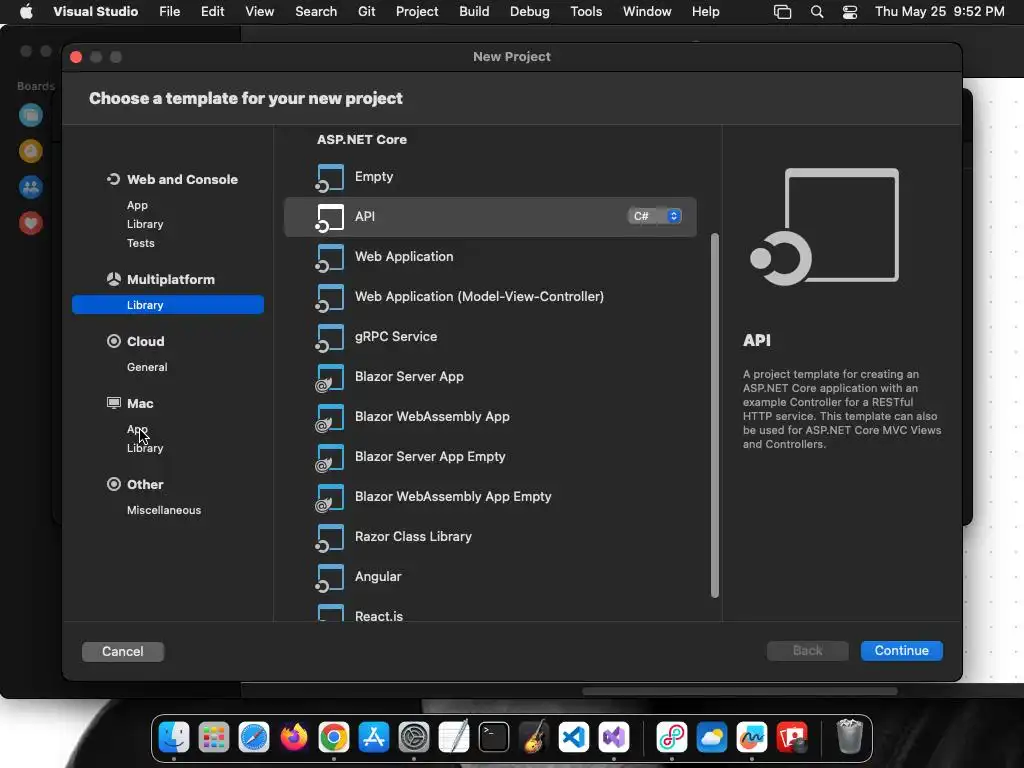
Task: Select the Blazor WebAssembly App icon
Action: pos(330,417)
